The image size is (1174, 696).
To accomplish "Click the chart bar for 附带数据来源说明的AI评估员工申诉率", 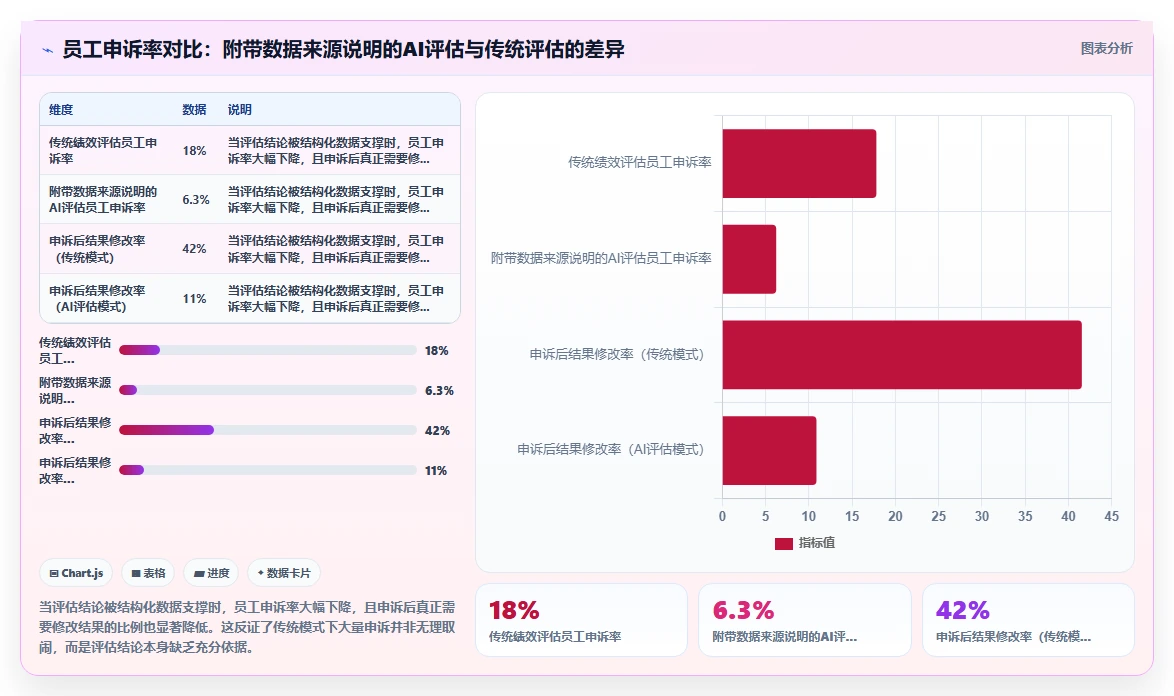I will coord(749,259).
